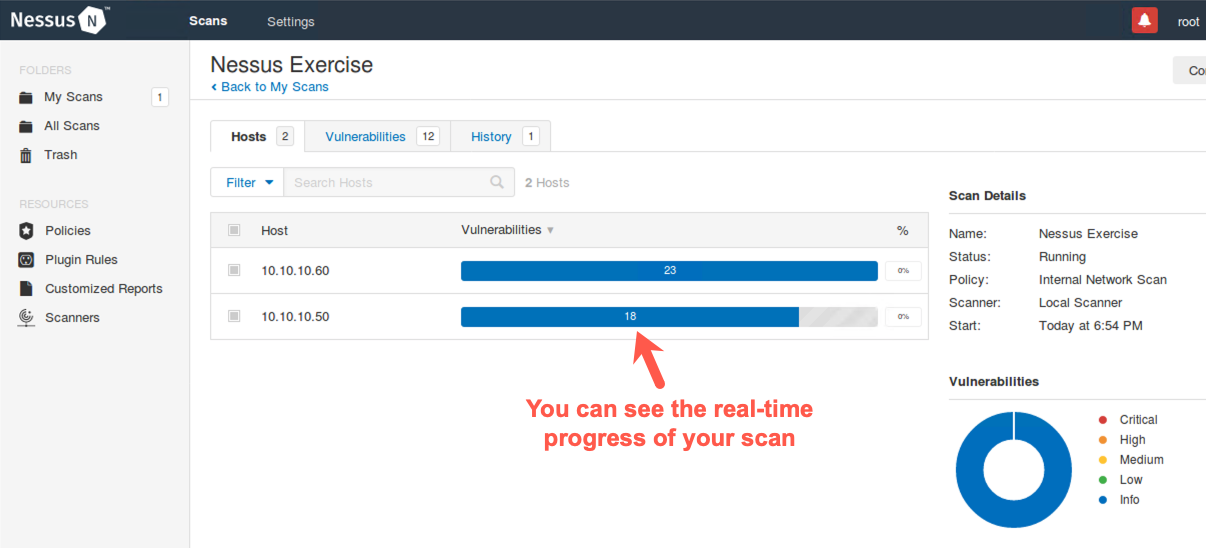Screen dimensions: 1206x548
Task: Open Plugin Rules page
Action: (x=81, y=259)
